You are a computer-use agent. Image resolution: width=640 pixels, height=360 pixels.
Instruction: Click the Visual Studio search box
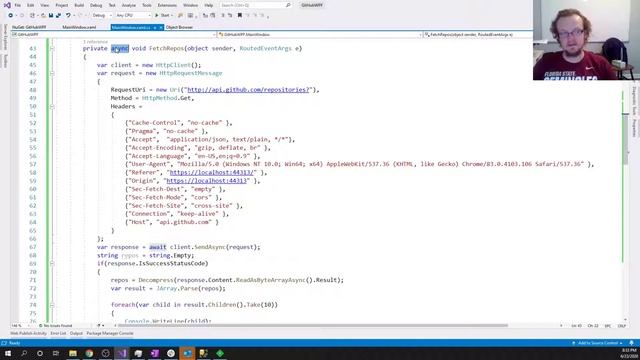click(256, 5)
